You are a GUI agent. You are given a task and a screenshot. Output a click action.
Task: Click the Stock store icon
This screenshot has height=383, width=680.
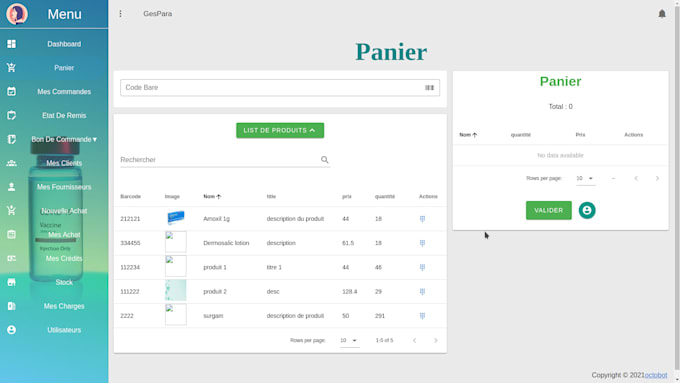click(x=12, y=282)
